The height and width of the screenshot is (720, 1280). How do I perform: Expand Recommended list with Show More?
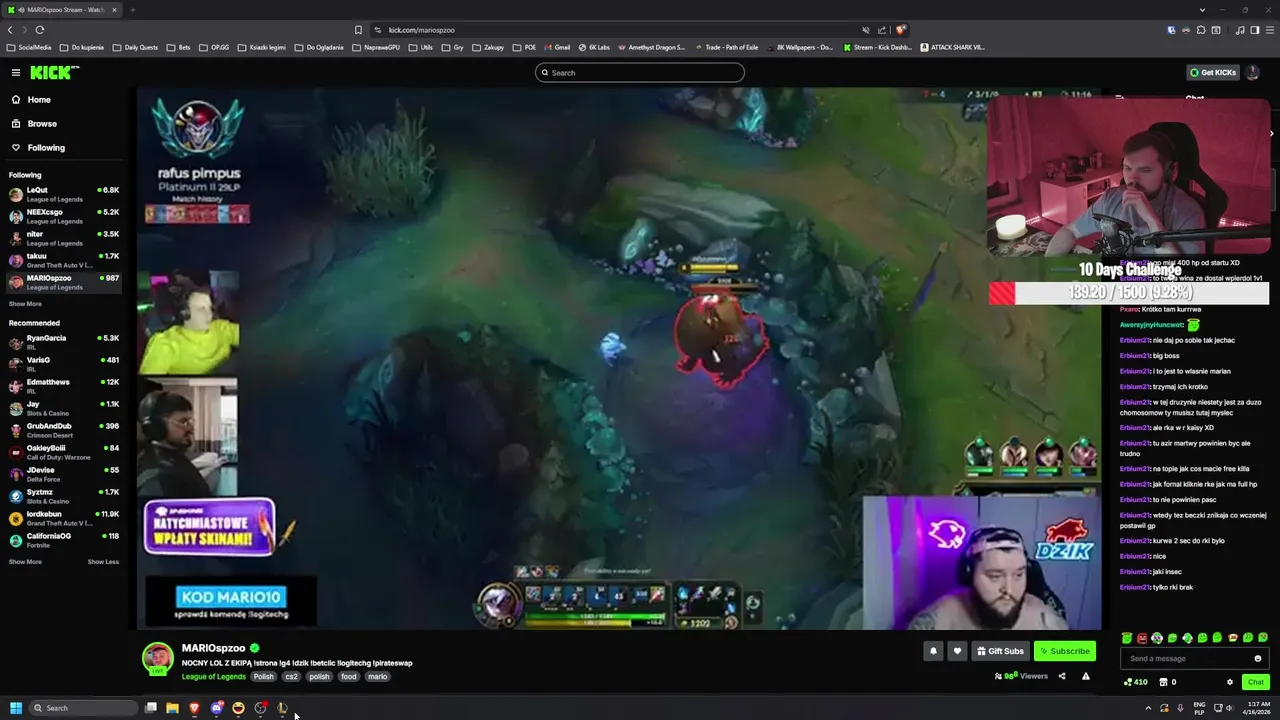[25, 562]
